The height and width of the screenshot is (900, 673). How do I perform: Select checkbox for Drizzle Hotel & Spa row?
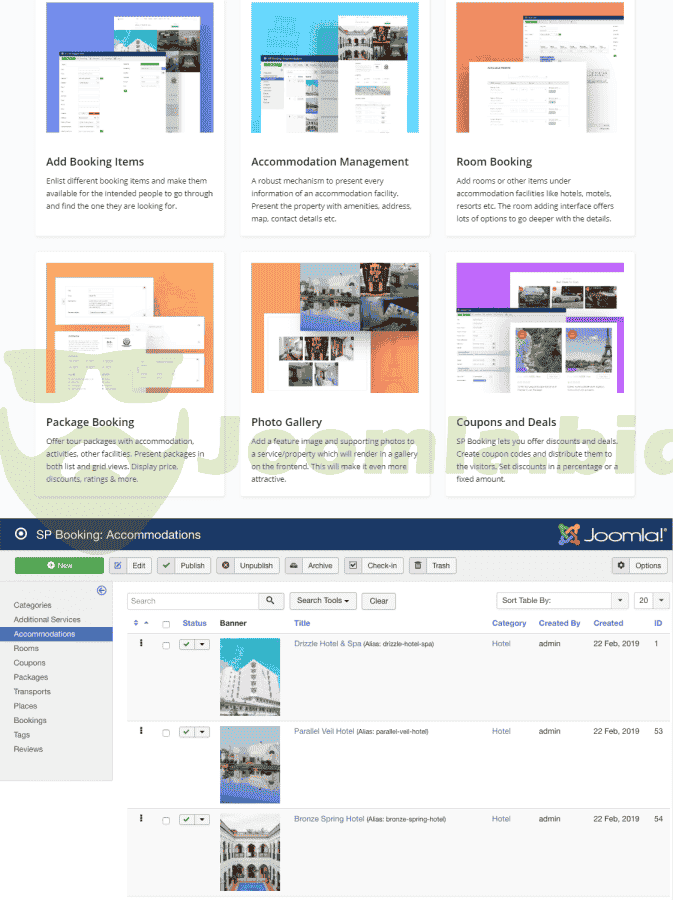click(x=166, y=645)
